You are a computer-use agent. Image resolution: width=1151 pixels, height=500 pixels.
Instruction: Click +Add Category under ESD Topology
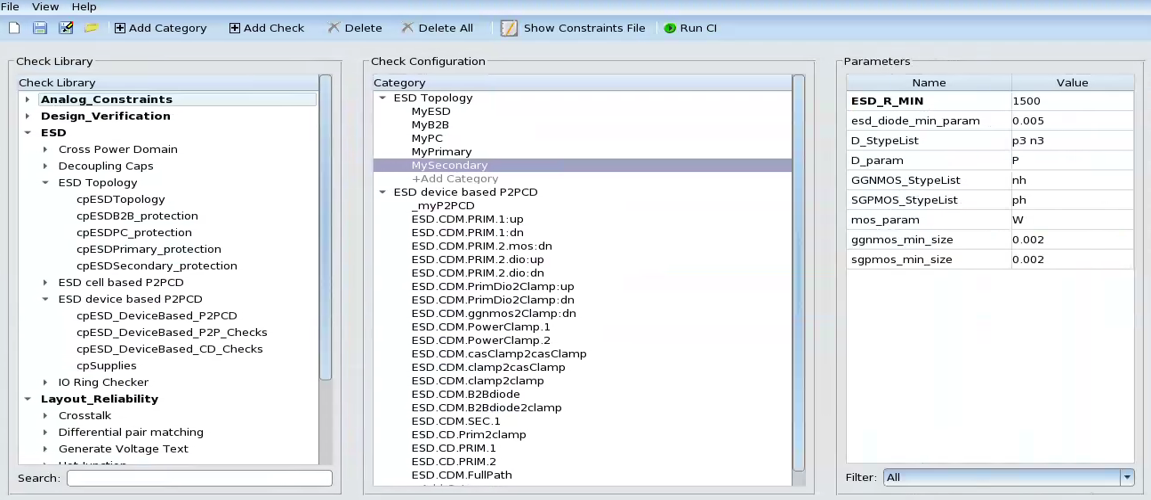(x=455, y=178)
